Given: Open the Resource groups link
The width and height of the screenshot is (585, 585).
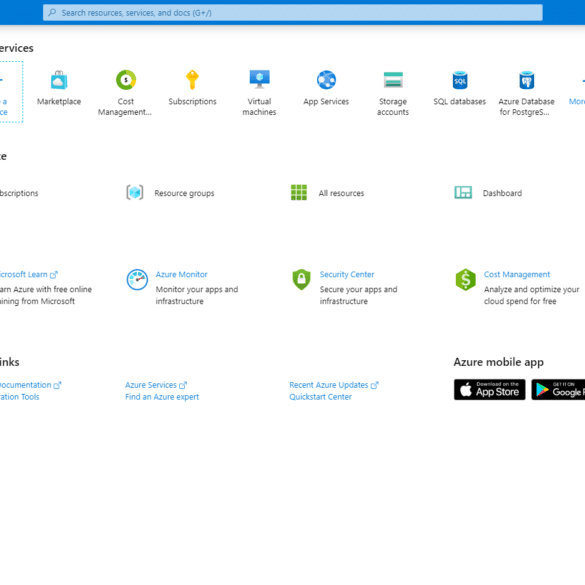Looking at the screenshot, I should pos(184,193).
